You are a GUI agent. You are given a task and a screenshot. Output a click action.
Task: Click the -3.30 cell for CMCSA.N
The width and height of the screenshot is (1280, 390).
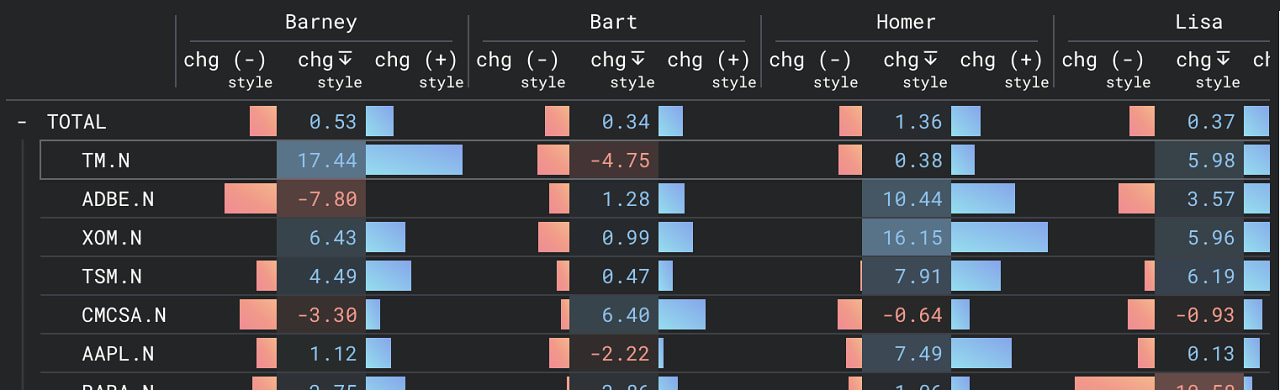(321, 315)
